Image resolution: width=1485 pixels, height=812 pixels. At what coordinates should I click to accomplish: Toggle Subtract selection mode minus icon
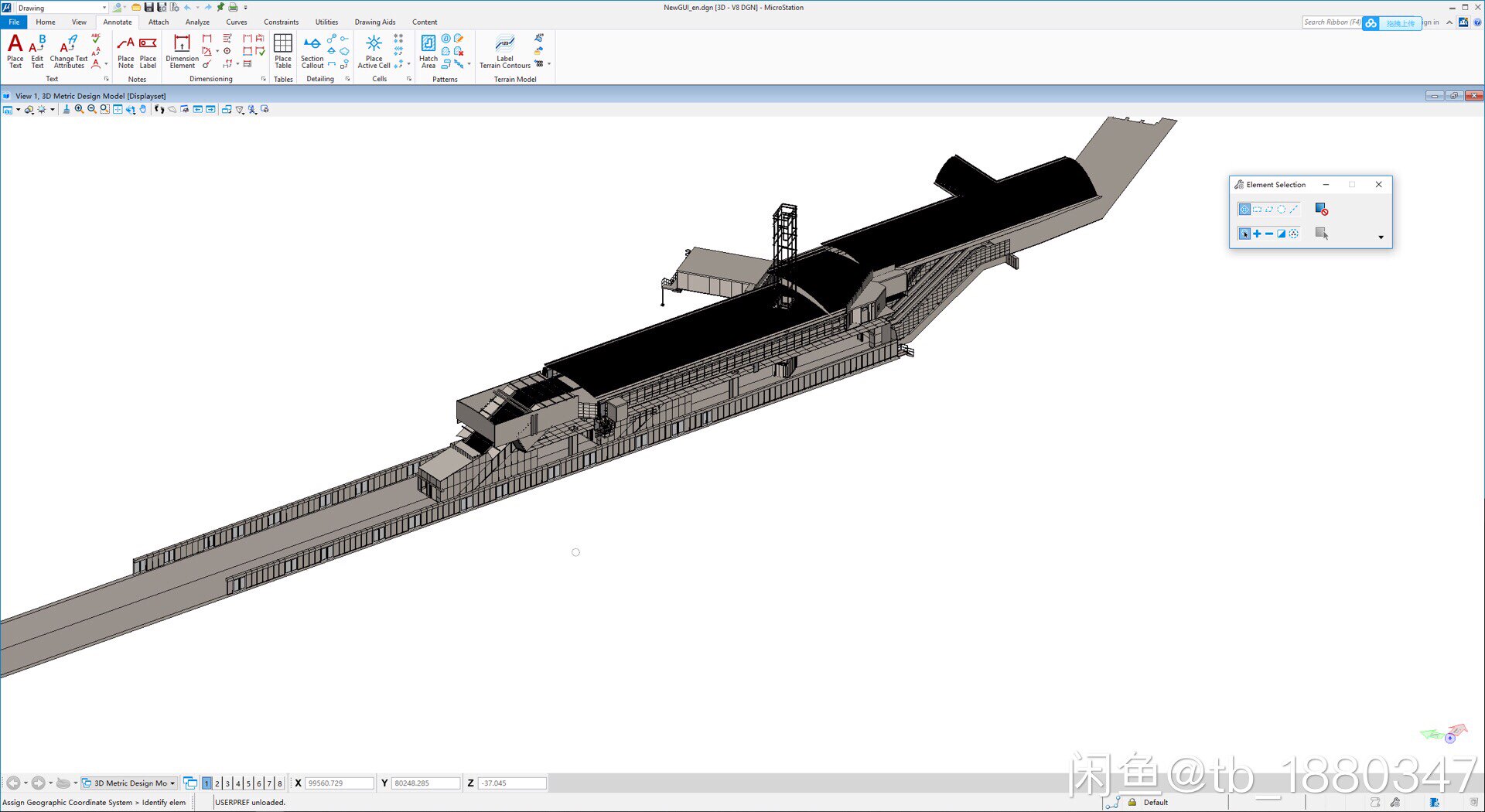tap(1269, 234)
